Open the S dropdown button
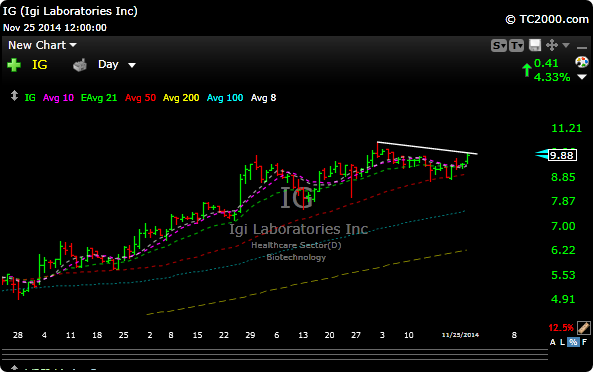The height and width of the screenshot is (372, 593). point(499,46)
